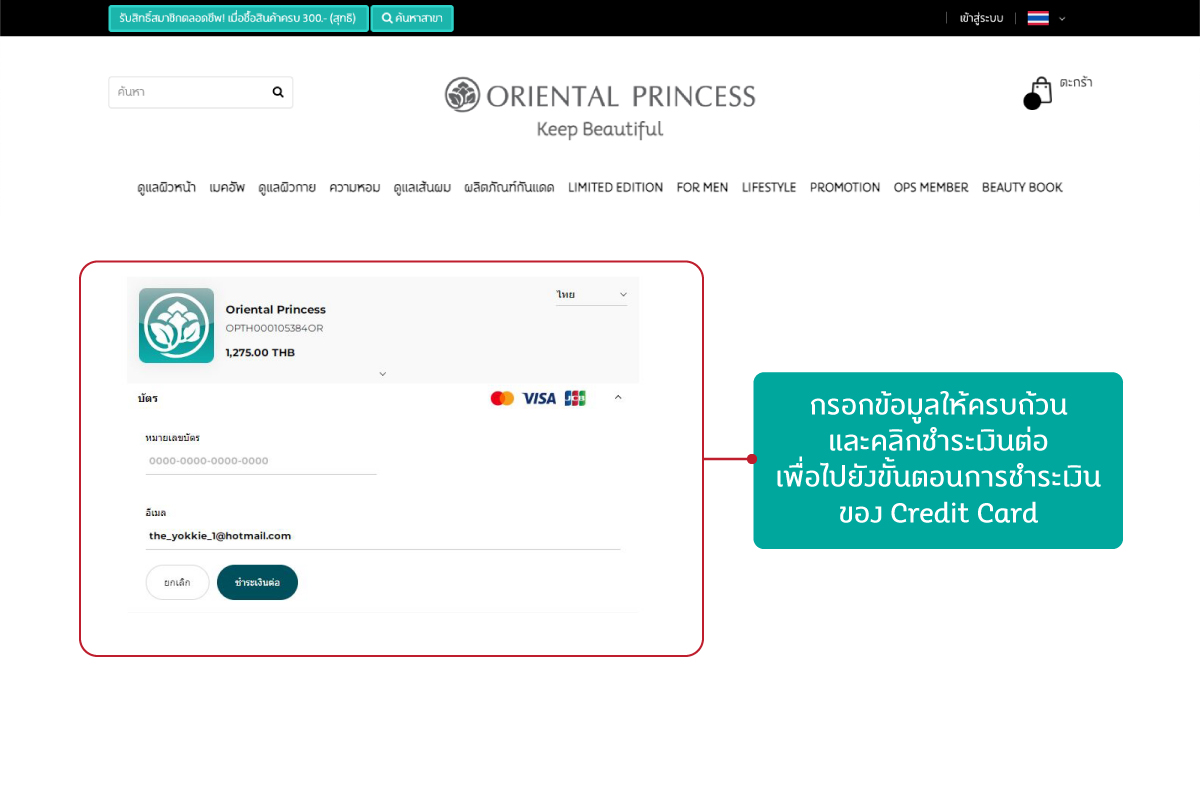Go to LIMITED EDITION menu

[616, 187]
